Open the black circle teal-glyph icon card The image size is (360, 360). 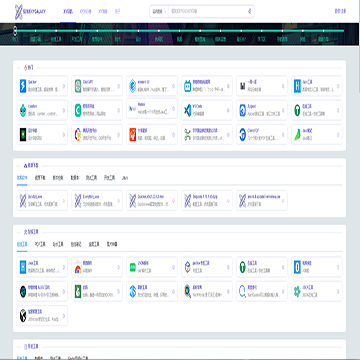click(x=42, y=291)
